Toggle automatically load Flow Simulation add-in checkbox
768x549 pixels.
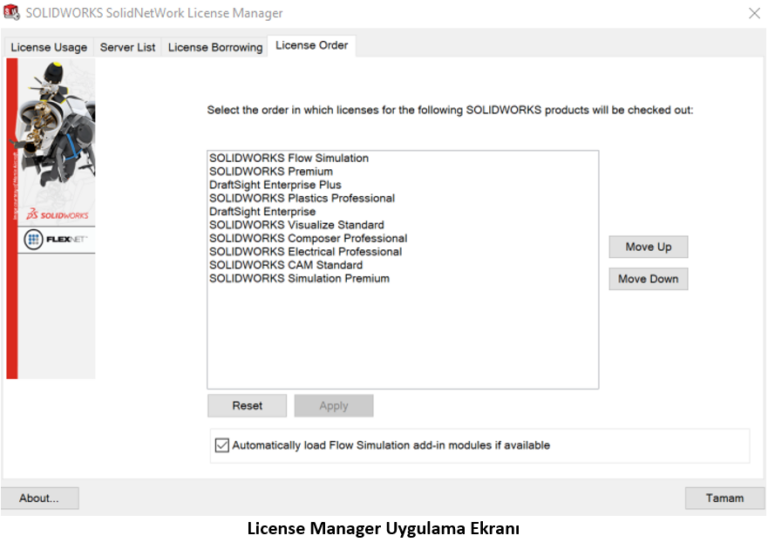point(222,446)
